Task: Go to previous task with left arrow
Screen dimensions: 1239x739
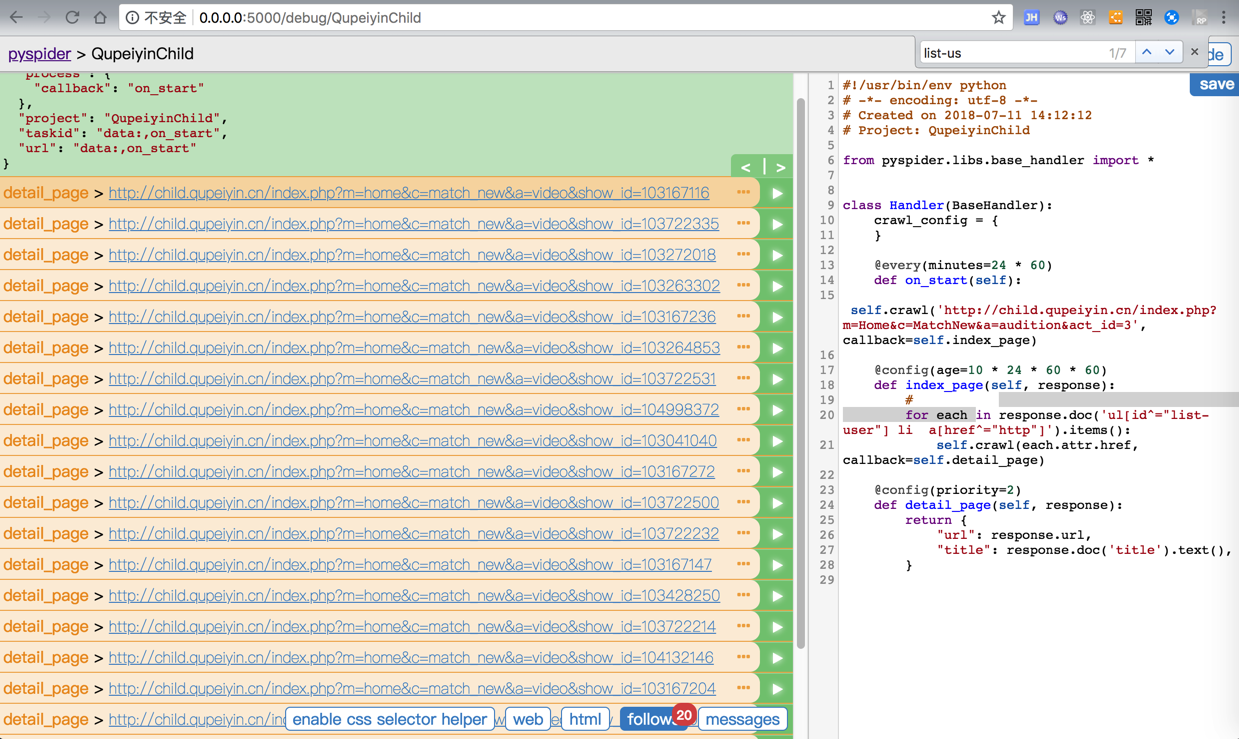Action: (746, 167)
